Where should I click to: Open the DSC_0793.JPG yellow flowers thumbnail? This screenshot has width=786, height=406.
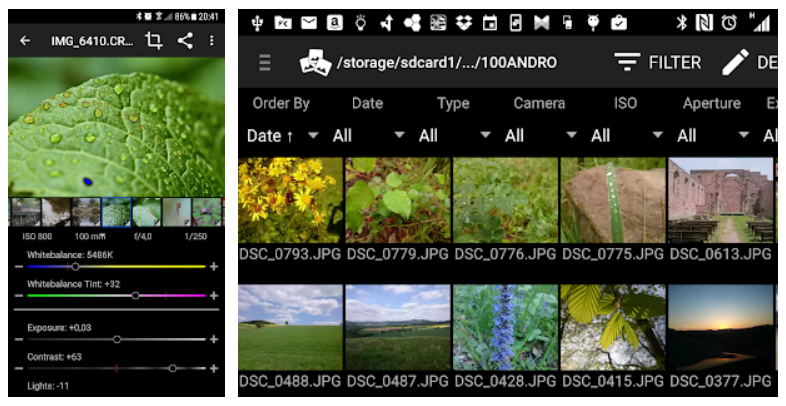[290, 200]
